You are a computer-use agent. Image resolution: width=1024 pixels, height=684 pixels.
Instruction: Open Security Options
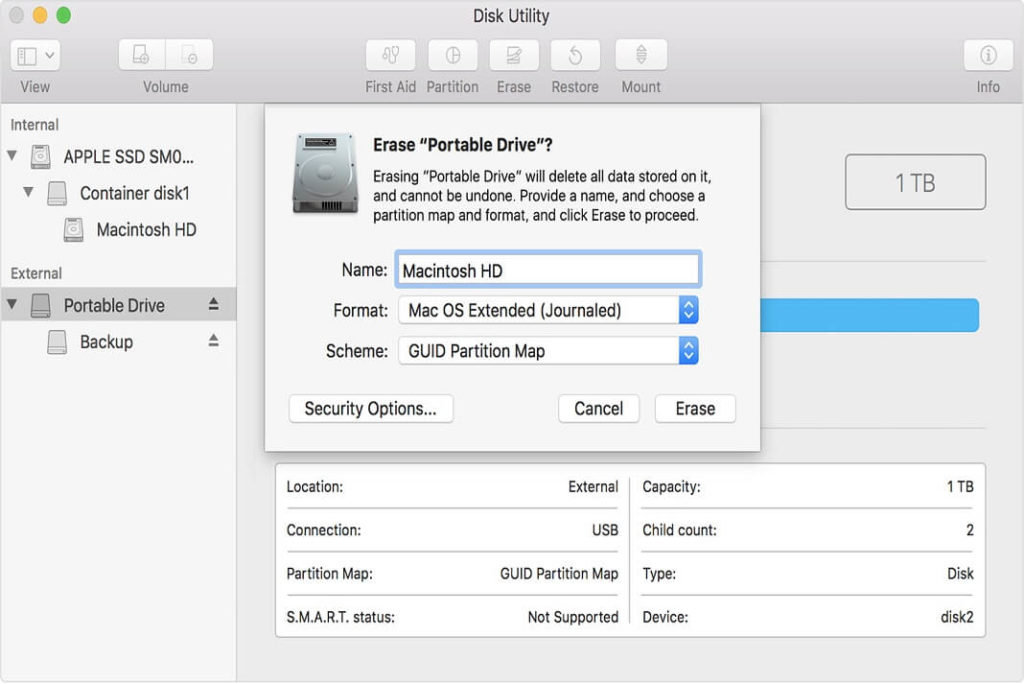point(370,408)
